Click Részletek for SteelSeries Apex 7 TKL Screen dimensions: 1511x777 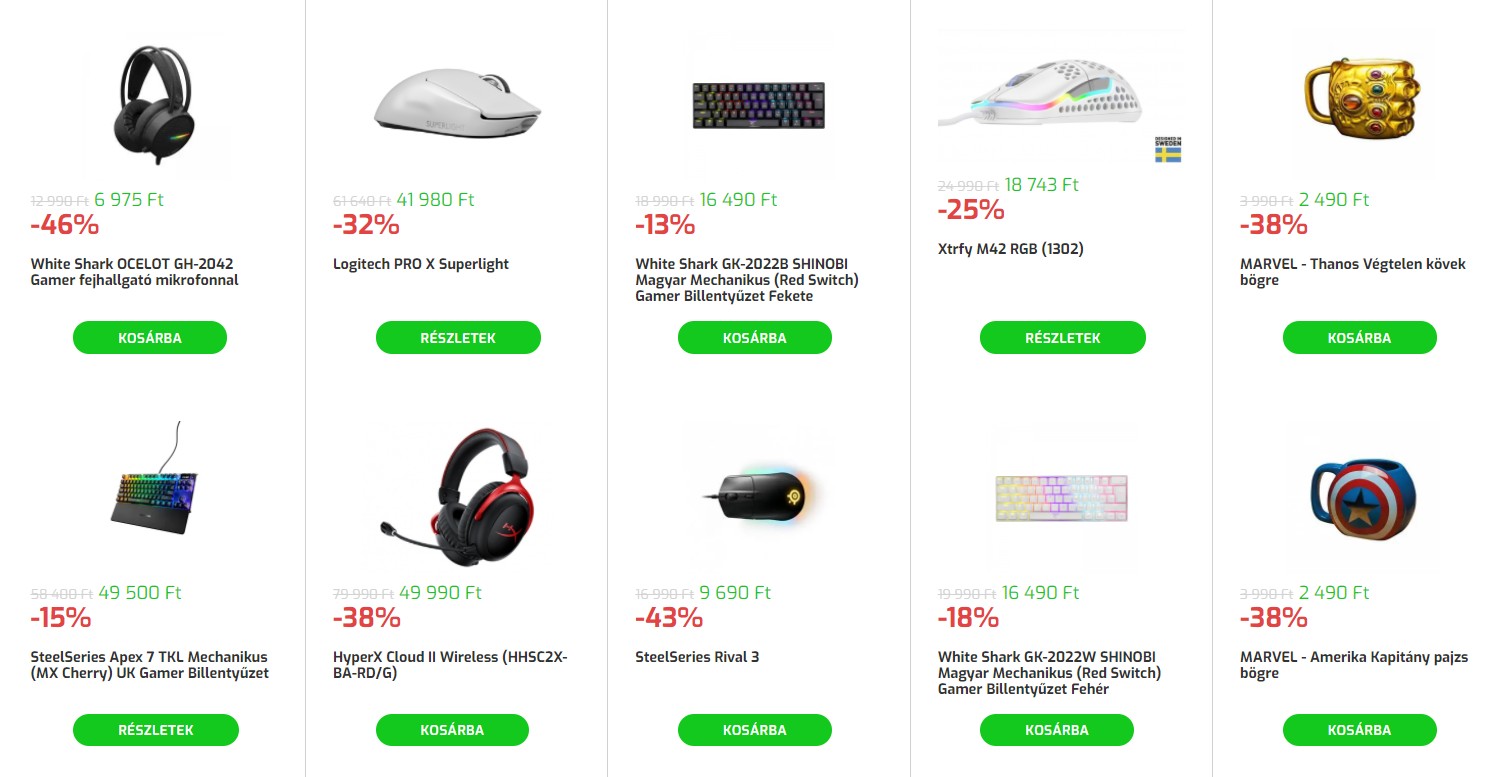(155, 730)
